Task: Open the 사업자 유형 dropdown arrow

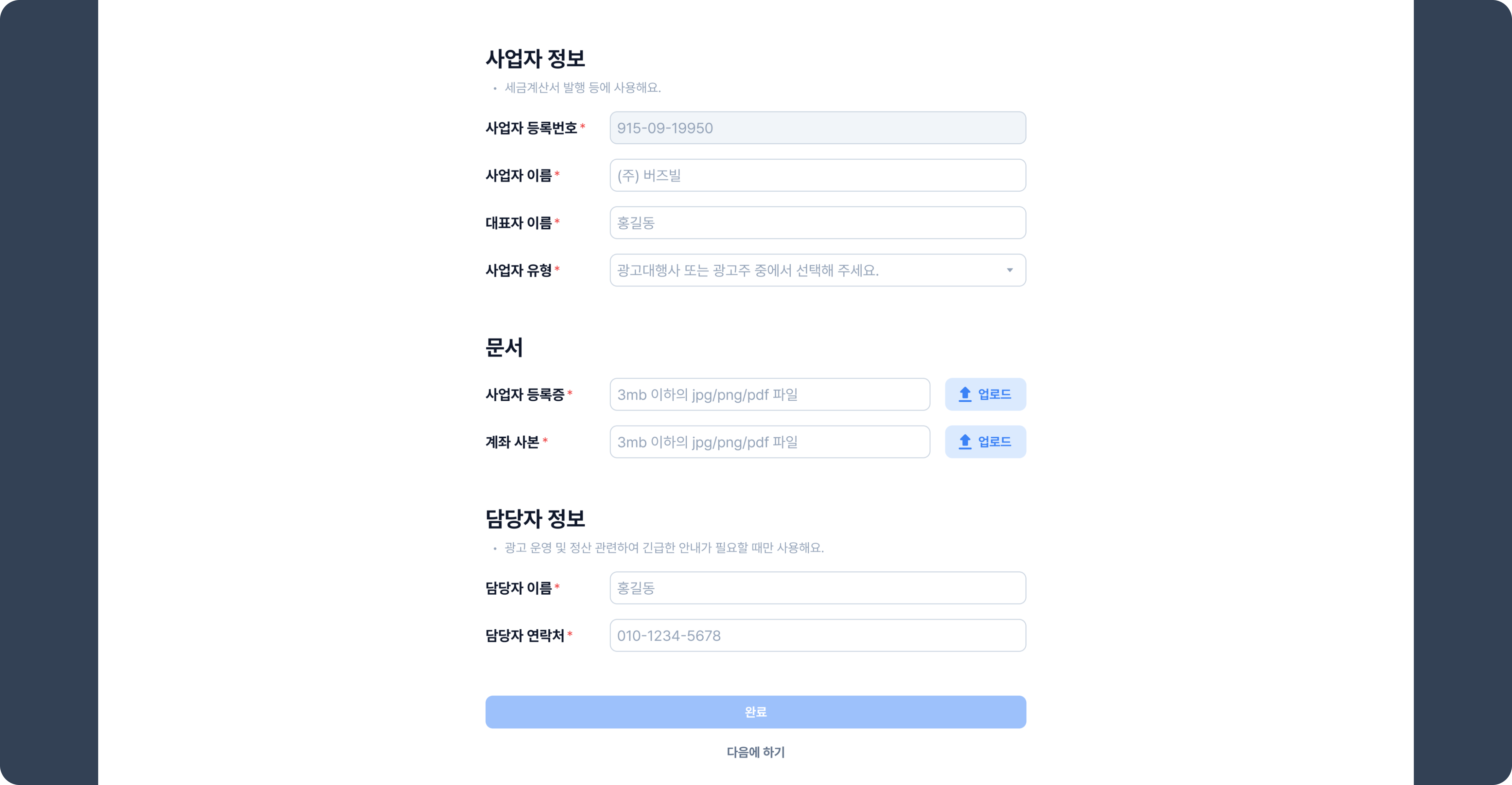Action: click(1010, 270)
